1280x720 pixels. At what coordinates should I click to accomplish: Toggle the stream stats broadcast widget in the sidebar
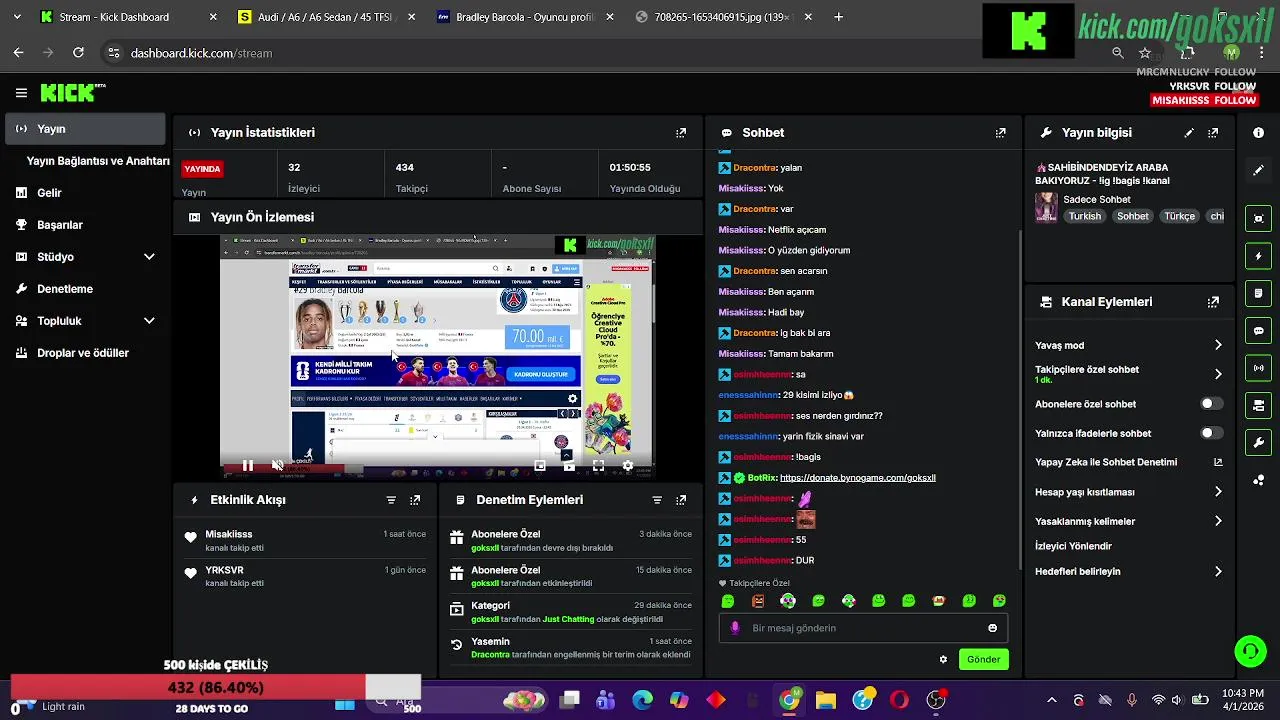1258,368
